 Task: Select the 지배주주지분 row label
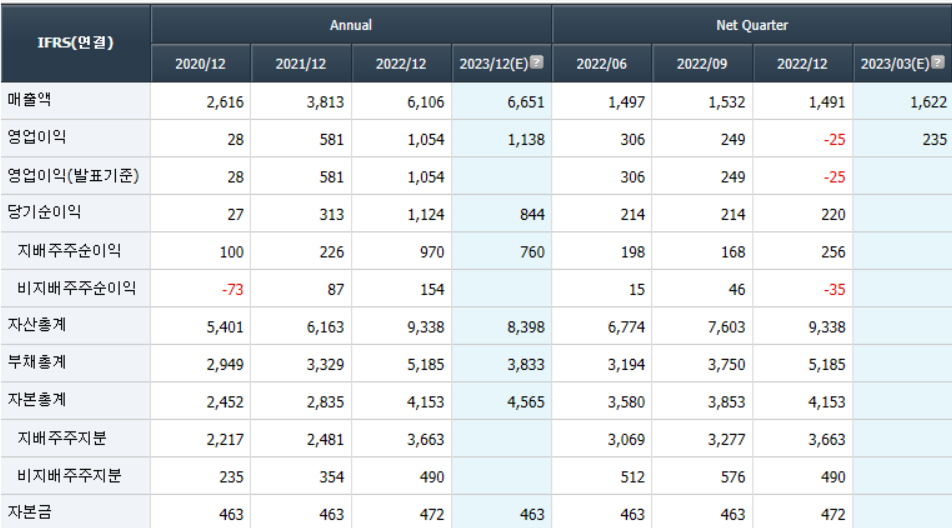pyautogui.click(x=62, y=438)
